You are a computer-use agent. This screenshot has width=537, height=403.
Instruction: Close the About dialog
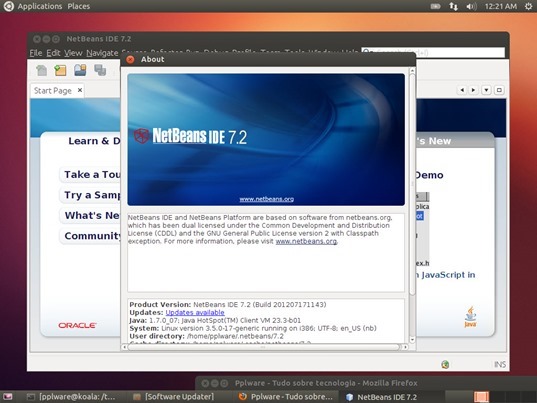(x=130, y=59)
